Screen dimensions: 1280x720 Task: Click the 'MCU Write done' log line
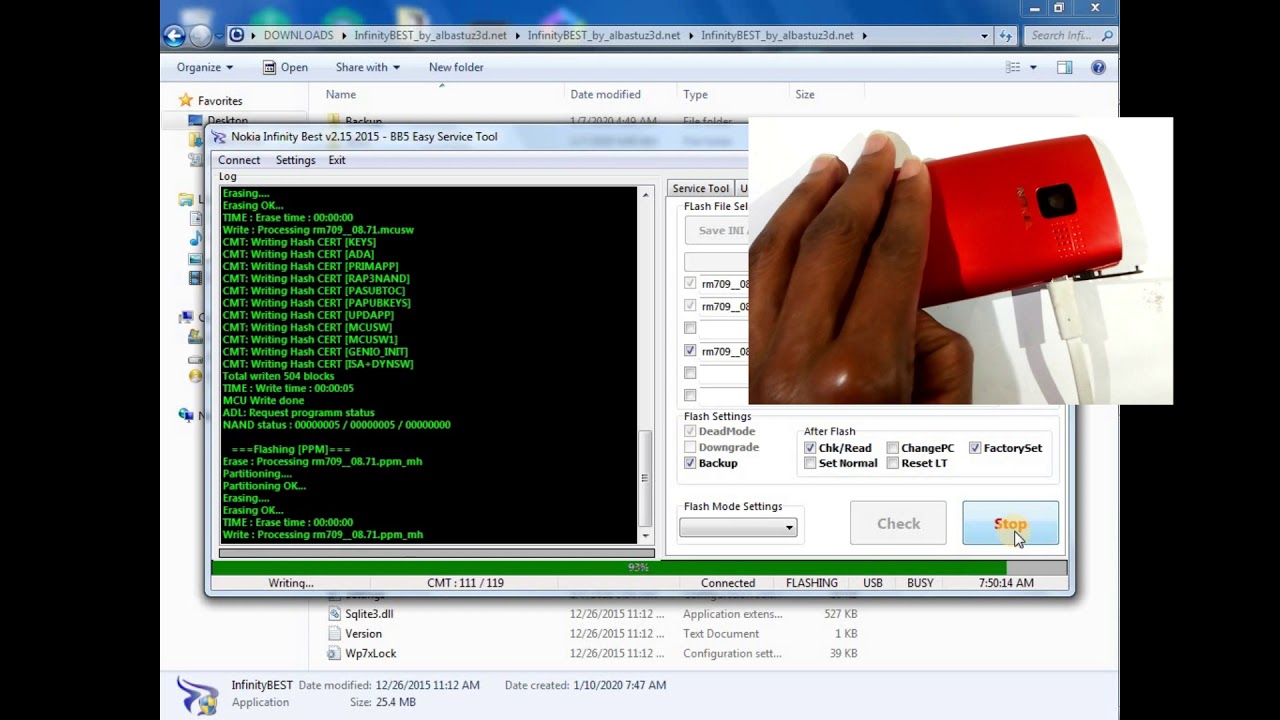click(263, 400)
